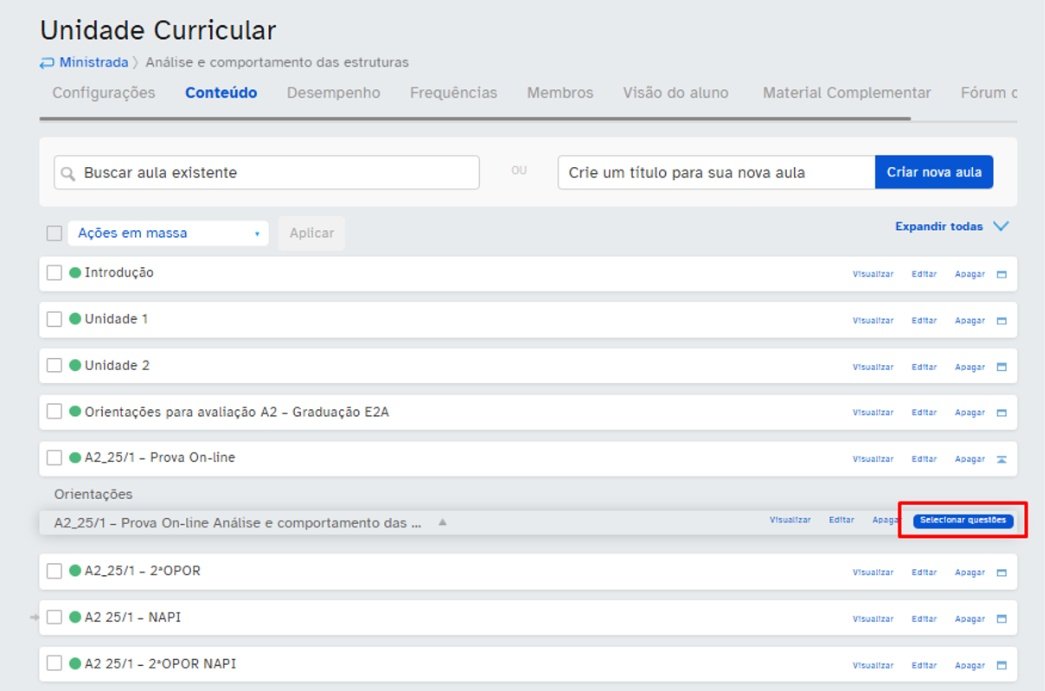
Task: Click the back arrow icon beside Ministrada
Action: coord(47,63)
